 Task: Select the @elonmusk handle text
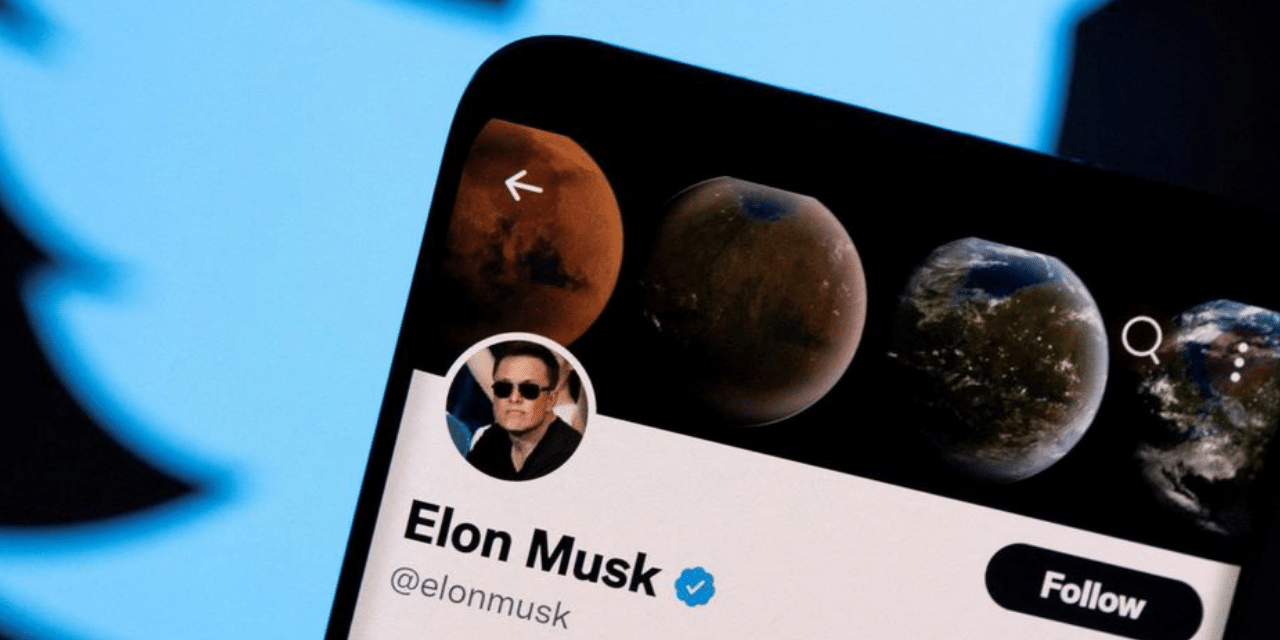point(480,595)
